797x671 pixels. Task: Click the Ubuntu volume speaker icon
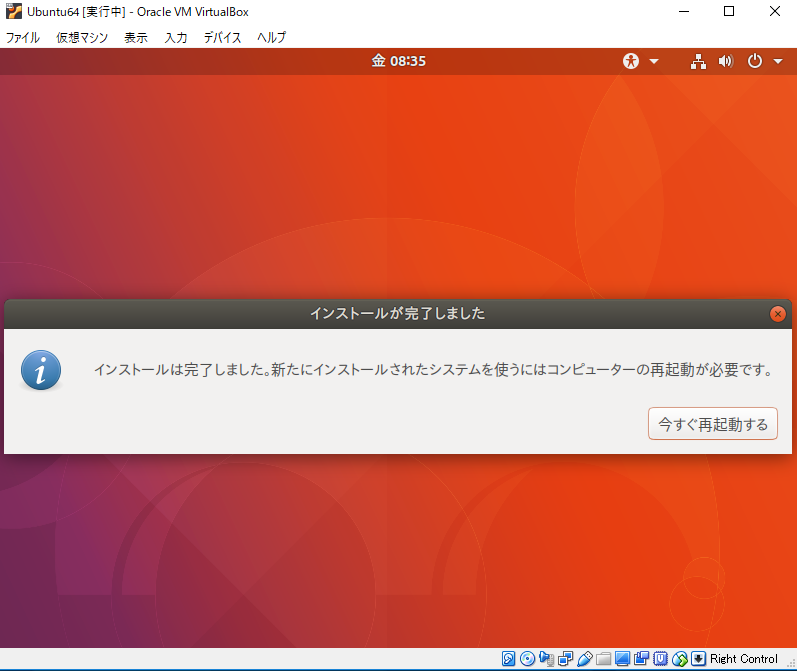pos(725,62)
